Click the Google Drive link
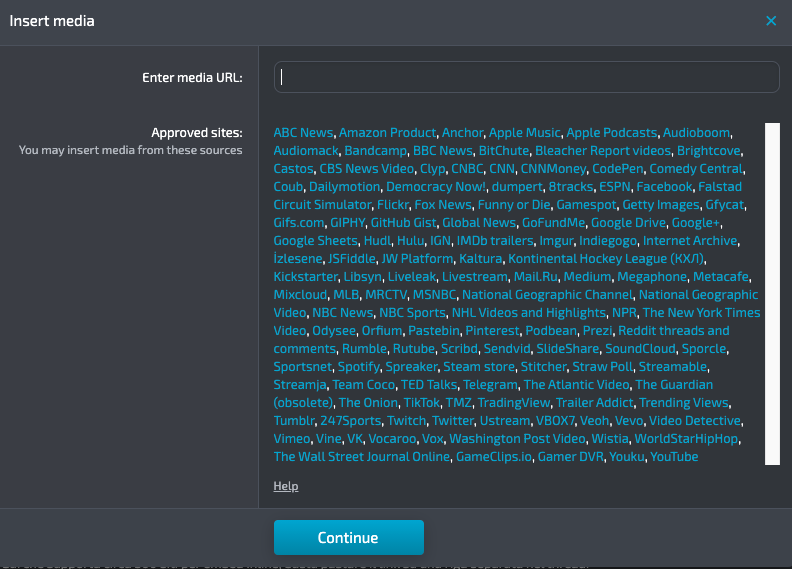The image size is (792, 569). click(x=628, y=223)
